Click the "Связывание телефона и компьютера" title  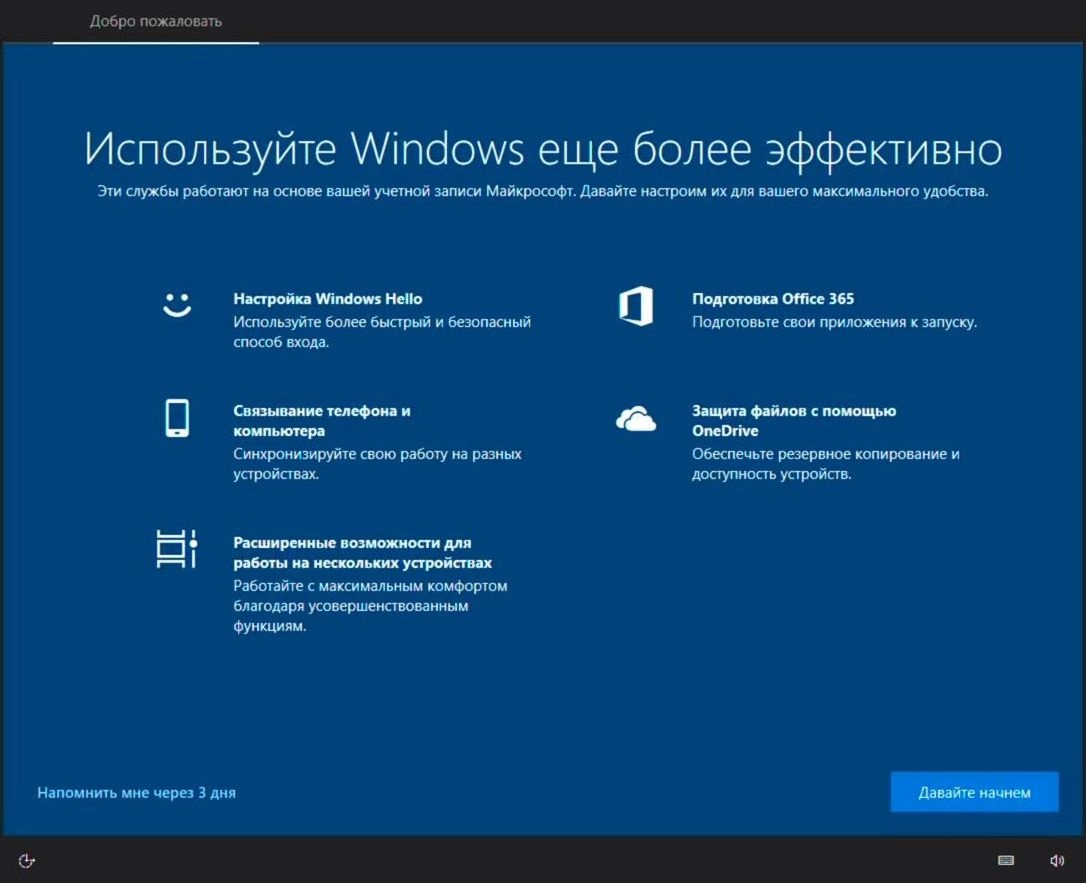pos(321,421)
